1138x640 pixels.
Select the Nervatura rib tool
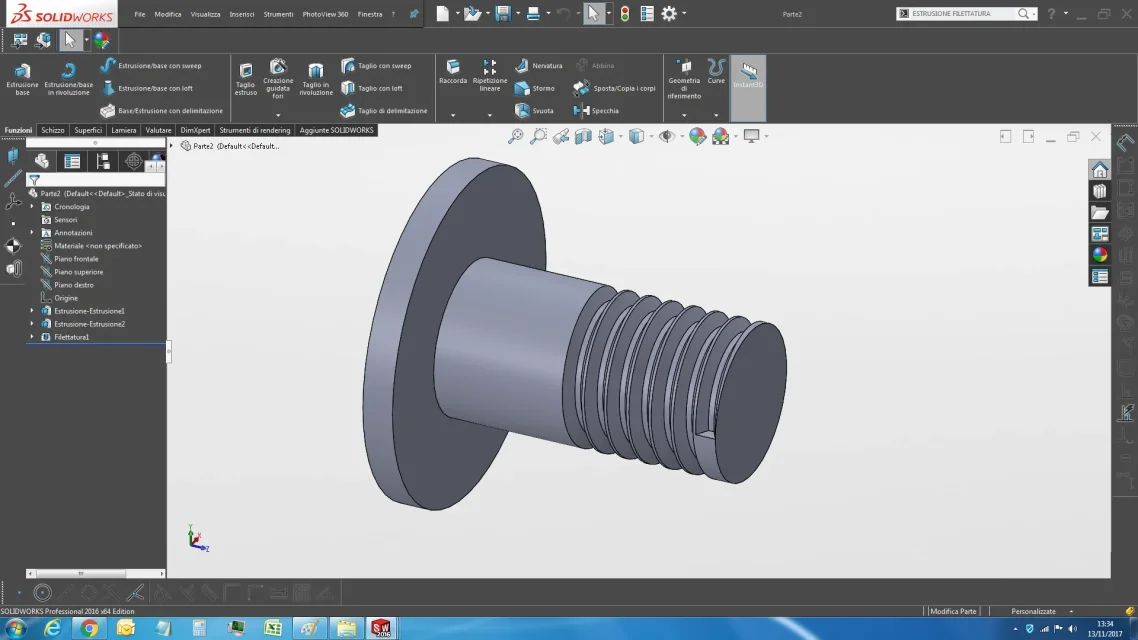coord(539,65)
